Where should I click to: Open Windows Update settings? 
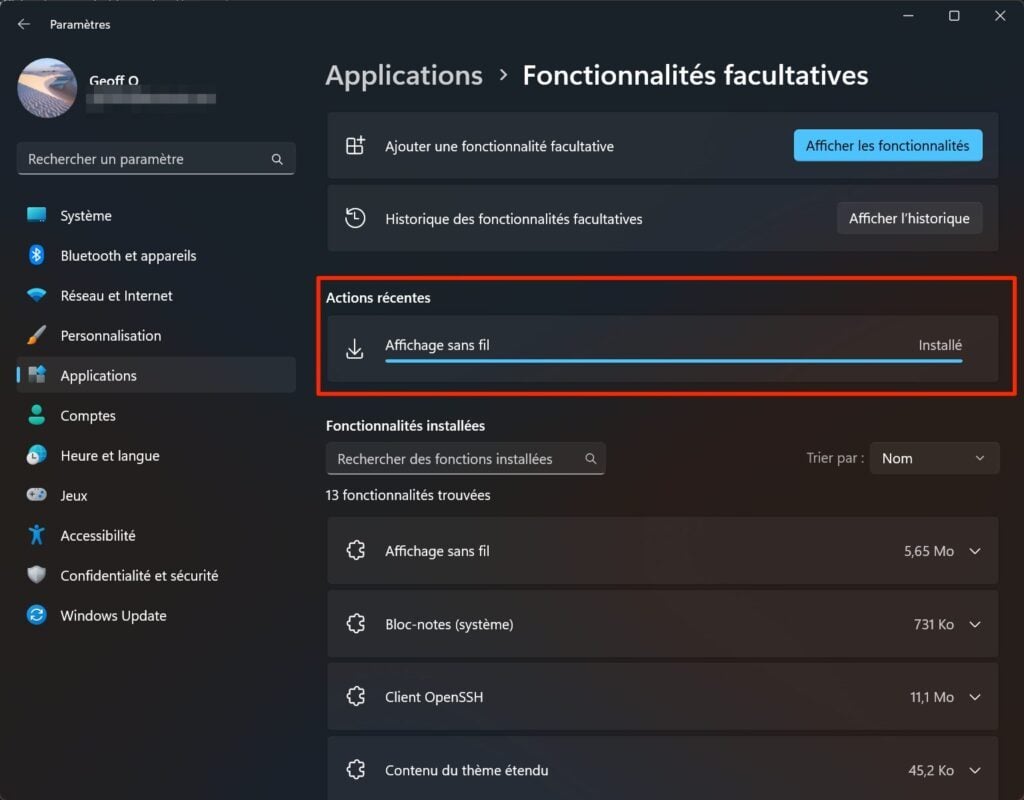[x=156, y=615]
